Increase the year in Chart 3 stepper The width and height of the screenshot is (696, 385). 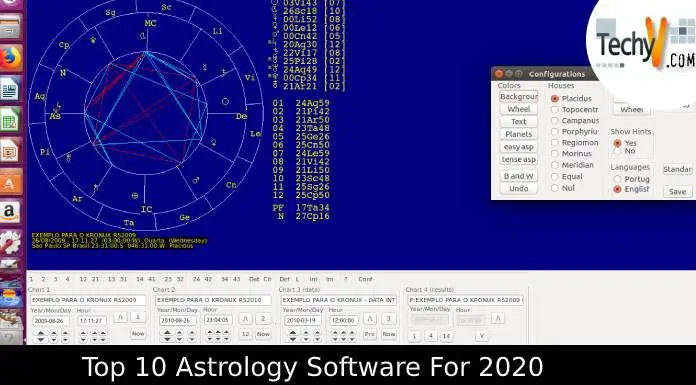pyautogui.click(x=293, y=333)
